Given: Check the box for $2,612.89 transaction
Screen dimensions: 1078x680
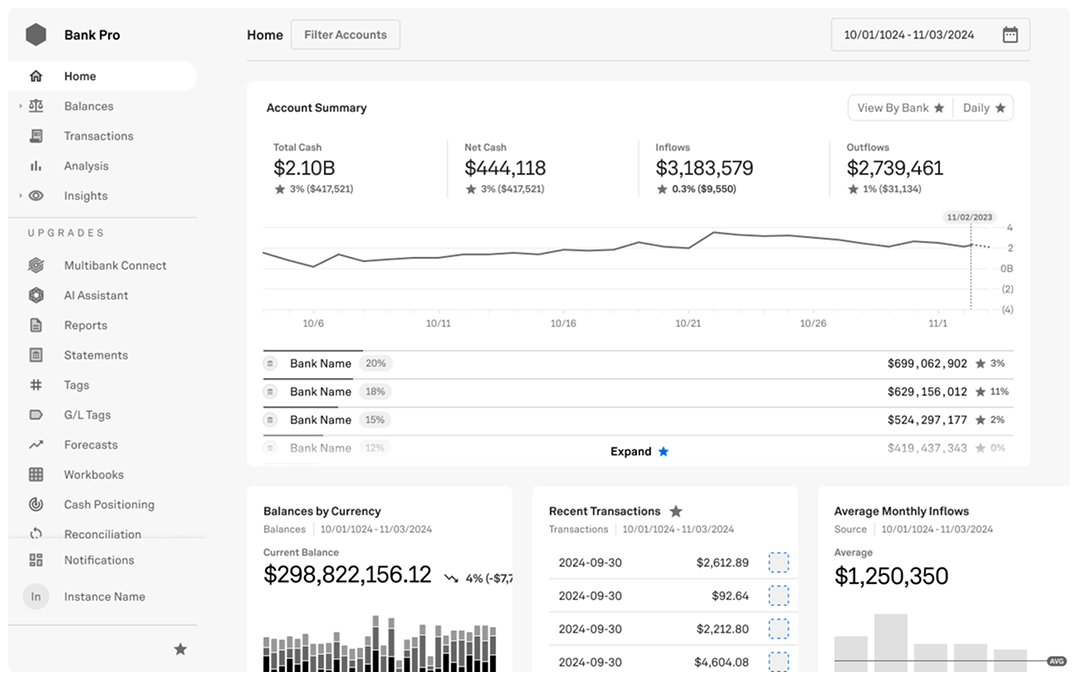Looking at the screenshot, I should (778, 563).
